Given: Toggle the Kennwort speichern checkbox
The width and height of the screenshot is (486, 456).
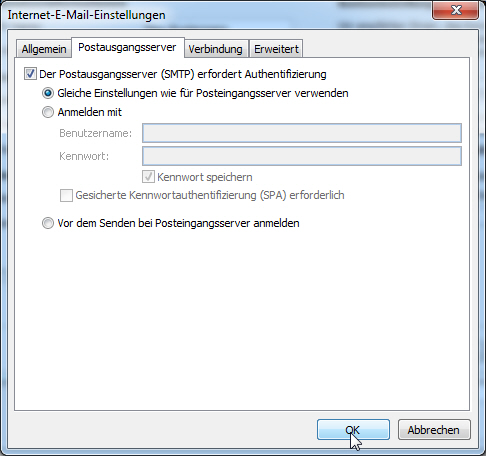Looking at the screenshot, I should (x=148, y=177).
